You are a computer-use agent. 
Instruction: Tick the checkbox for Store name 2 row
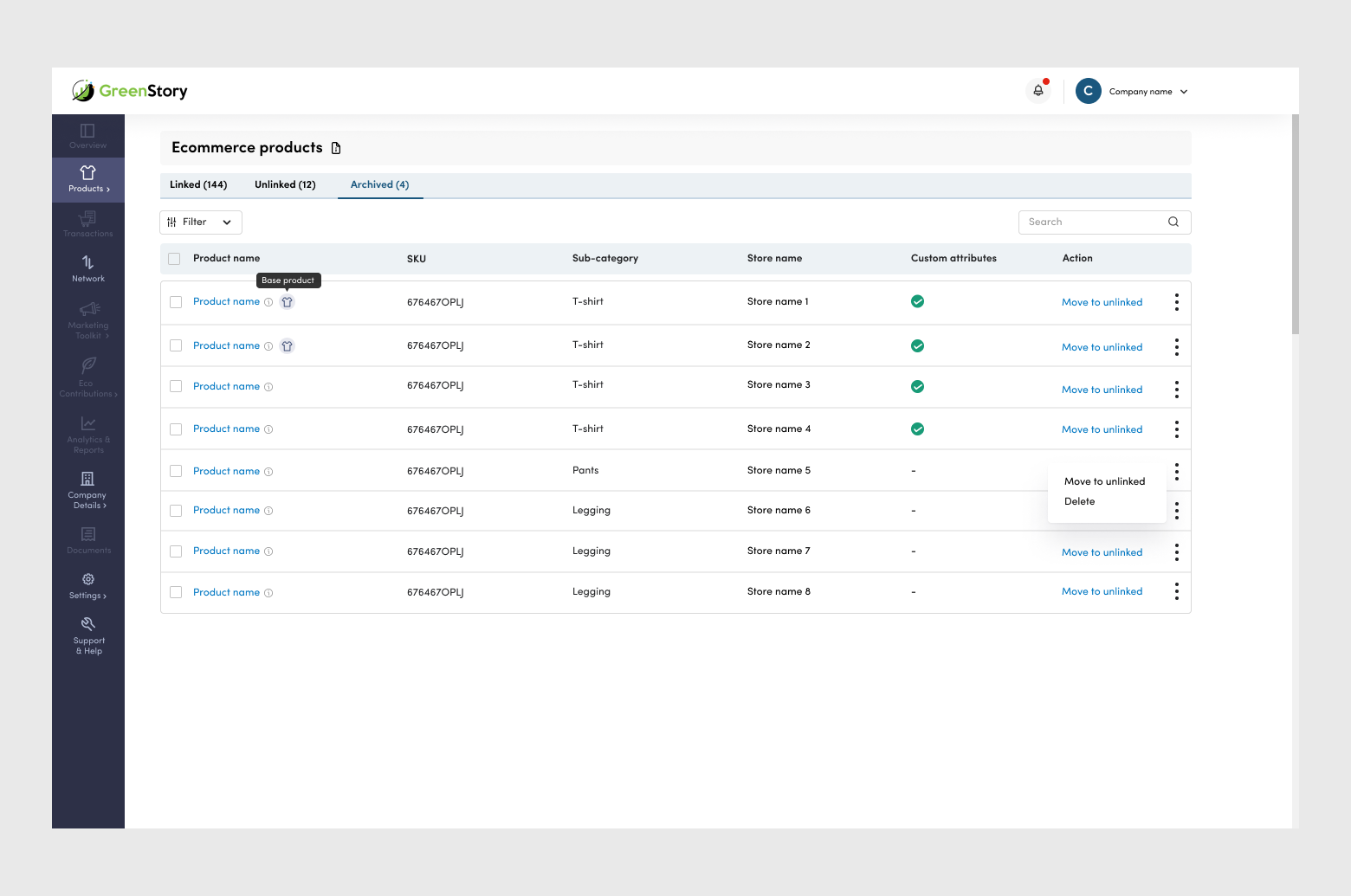176,345
